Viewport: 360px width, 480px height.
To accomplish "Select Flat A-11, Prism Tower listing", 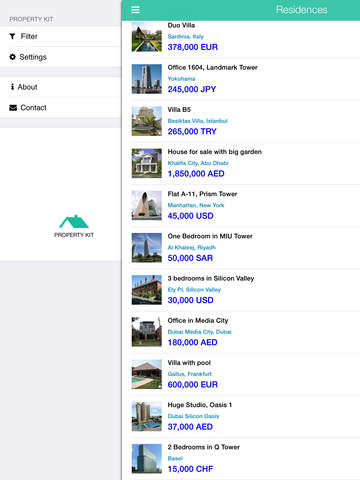I will click(x=244, y=205).
